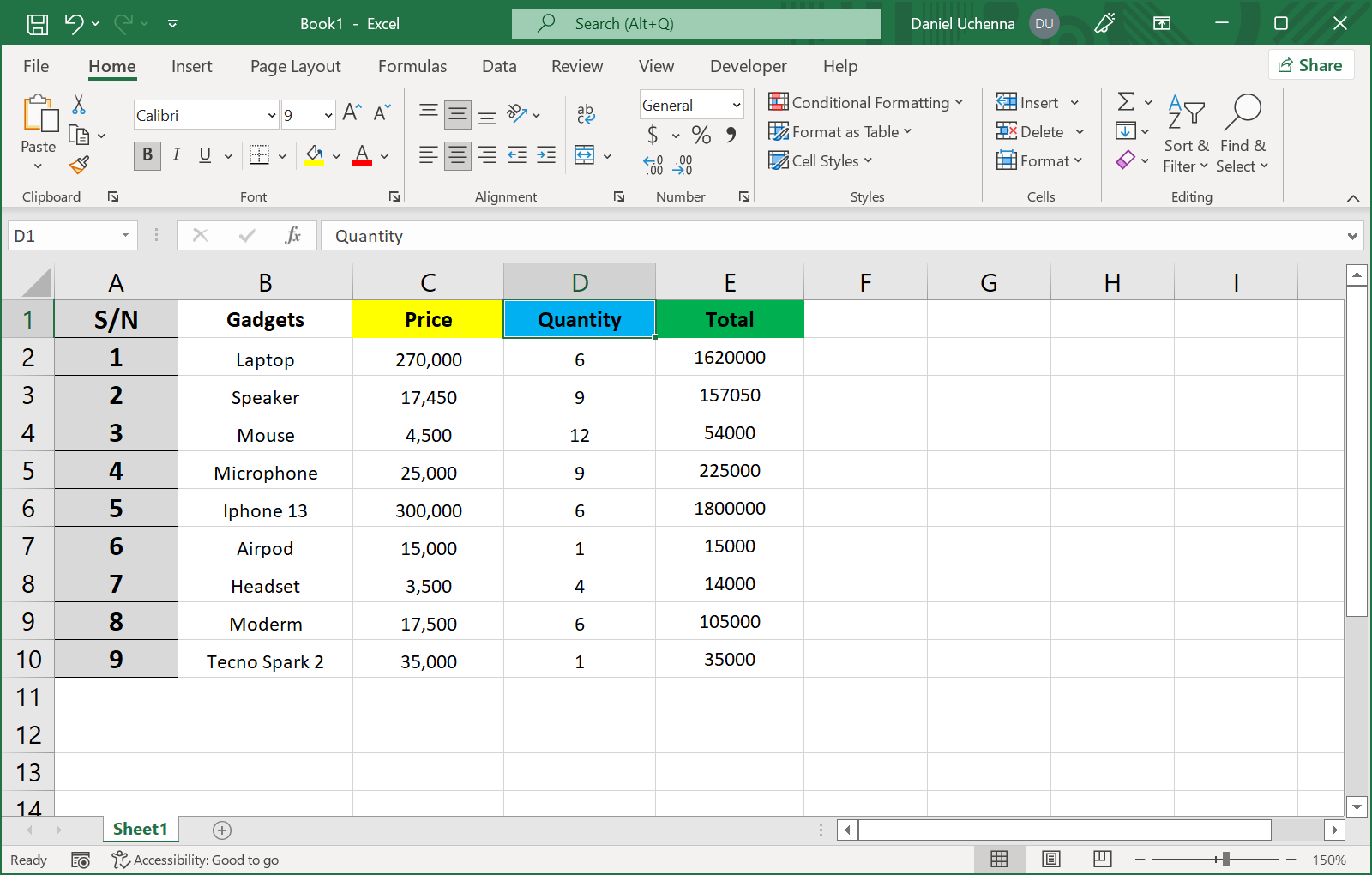Apply the Percent Style number format

pyautogui.click(x=701, y=135)
